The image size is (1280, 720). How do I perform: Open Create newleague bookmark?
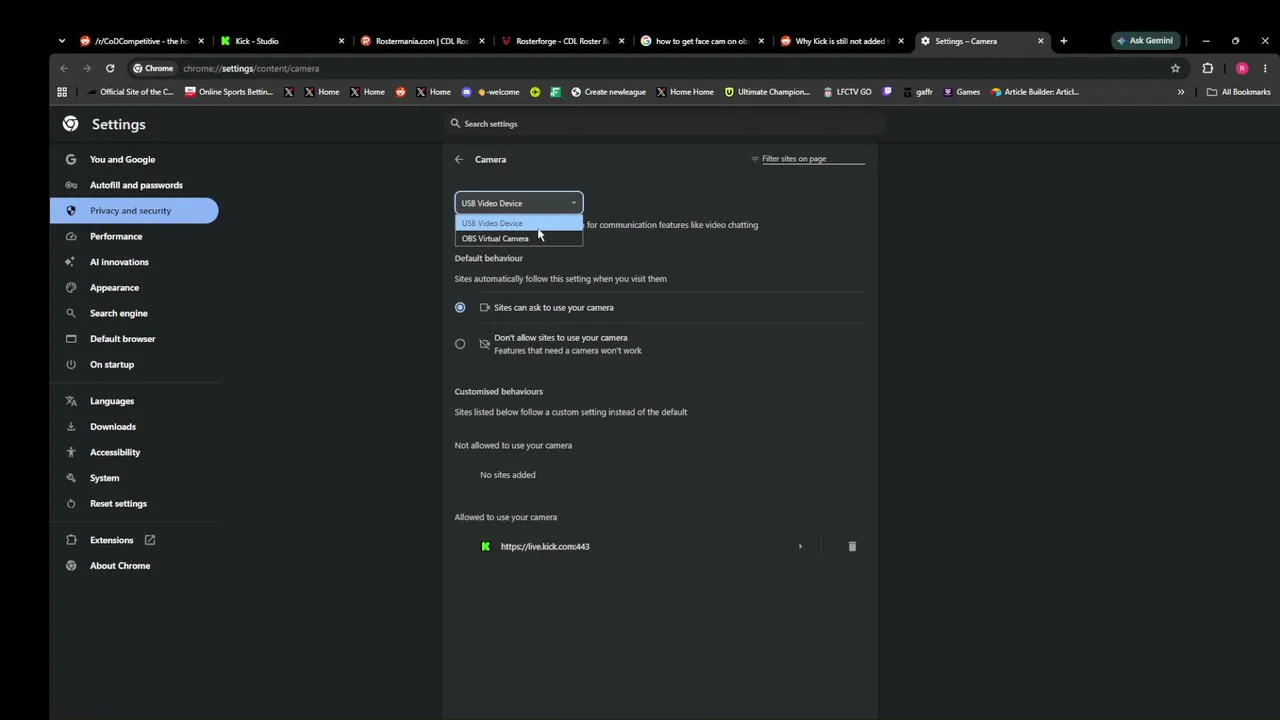click(608, 92)
